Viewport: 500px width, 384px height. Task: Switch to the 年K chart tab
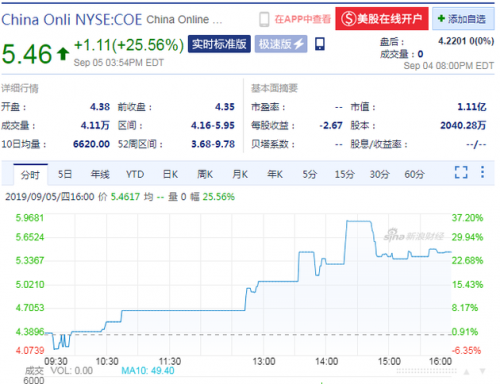pyautogui.click(x=275, y=174)
